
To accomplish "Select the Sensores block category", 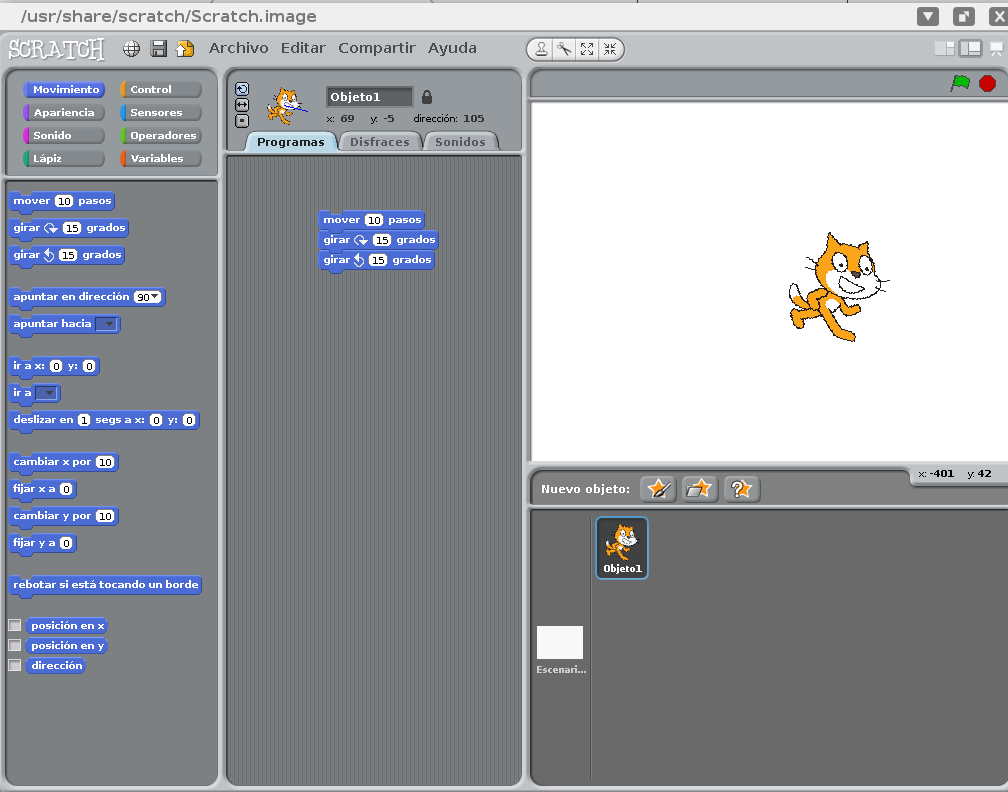I will pos(161,112).
